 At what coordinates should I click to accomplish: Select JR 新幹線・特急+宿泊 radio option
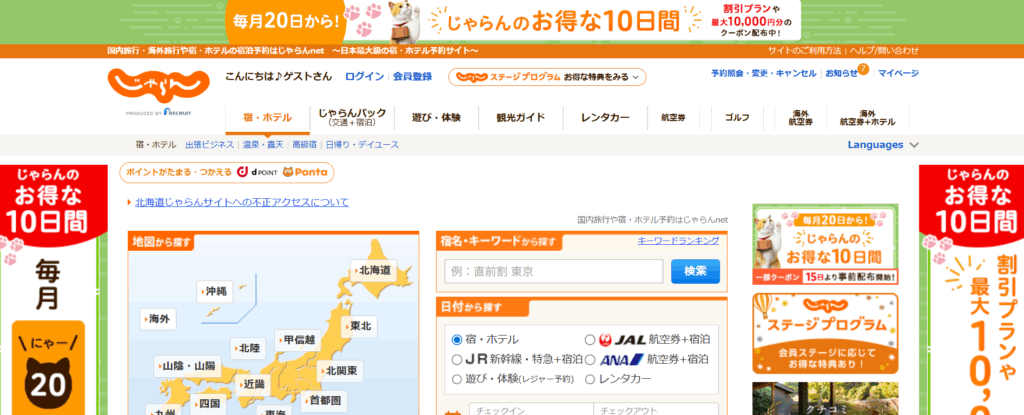[x=457, y=359]
